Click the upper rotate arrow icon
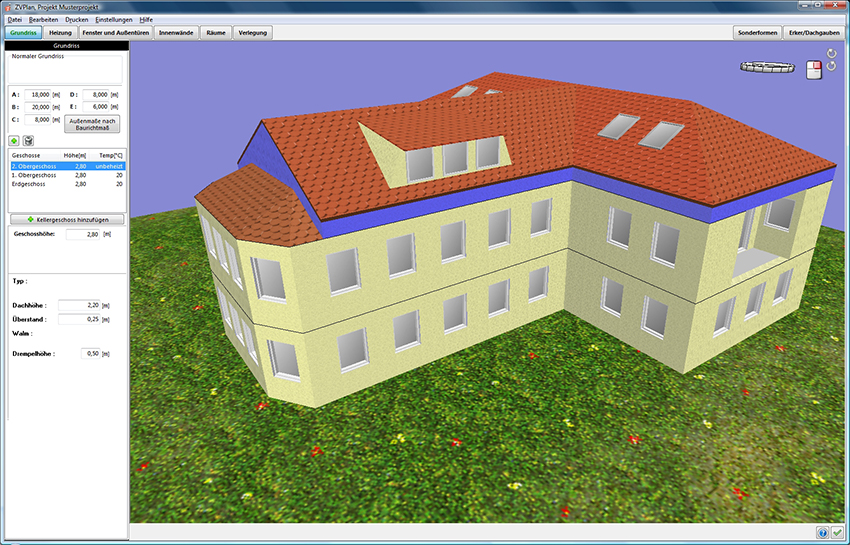This screenshot has width=850, height=545. pyautogui.click(x=832, y=53)
